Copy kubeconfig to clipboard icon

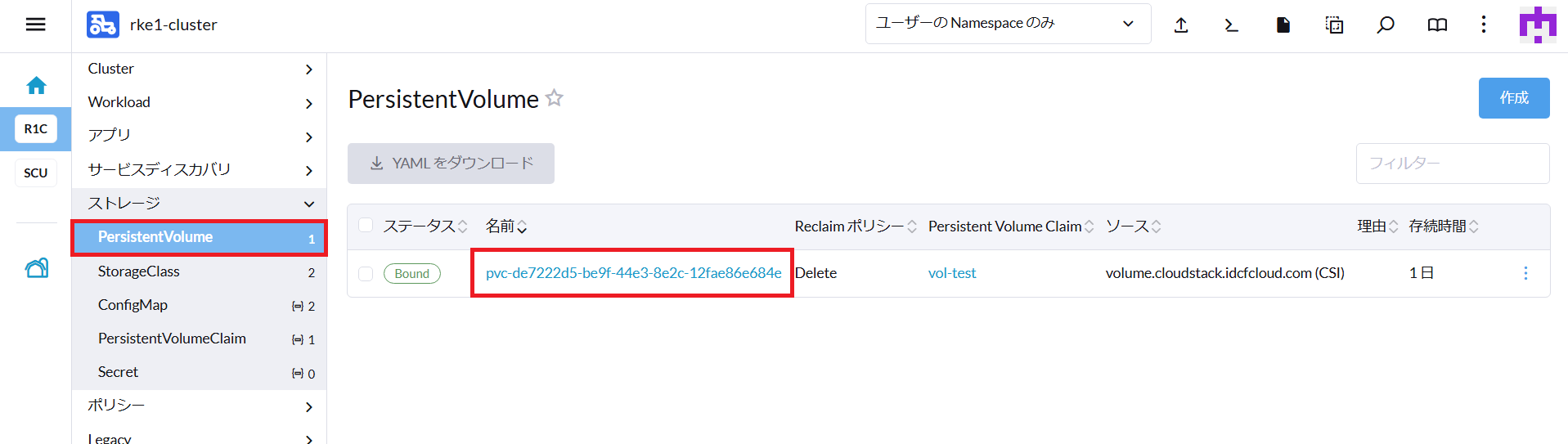coord(1334,25)
